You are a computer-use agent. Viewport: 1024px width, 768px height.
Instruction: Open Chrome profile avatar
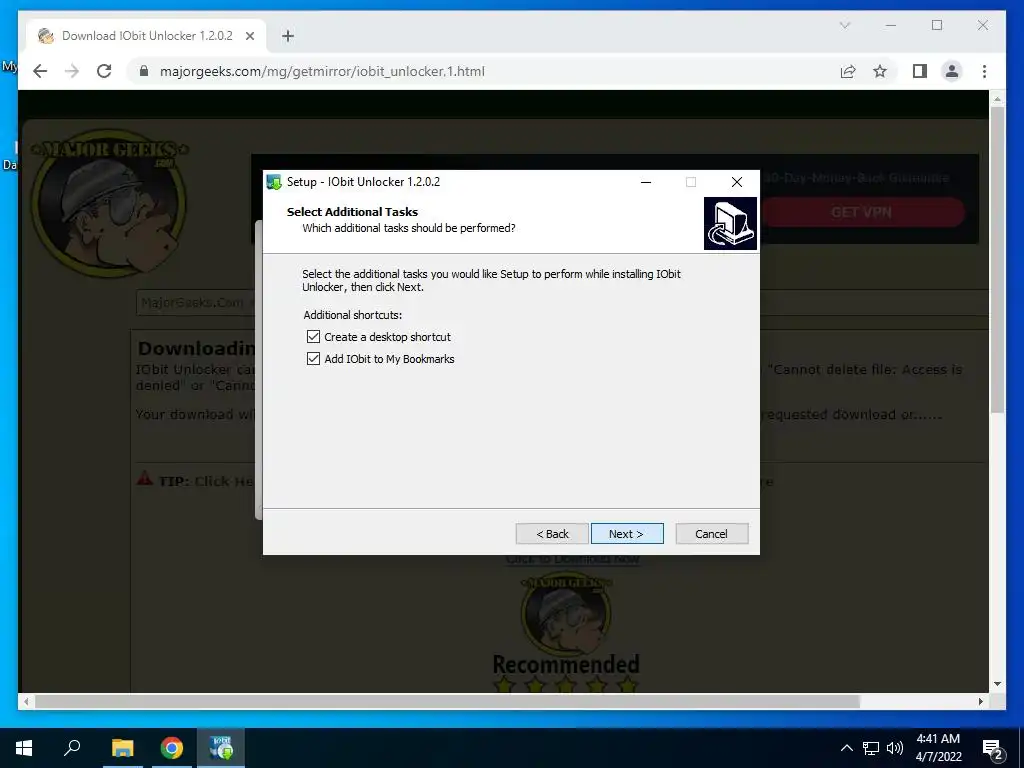[952, 71]
